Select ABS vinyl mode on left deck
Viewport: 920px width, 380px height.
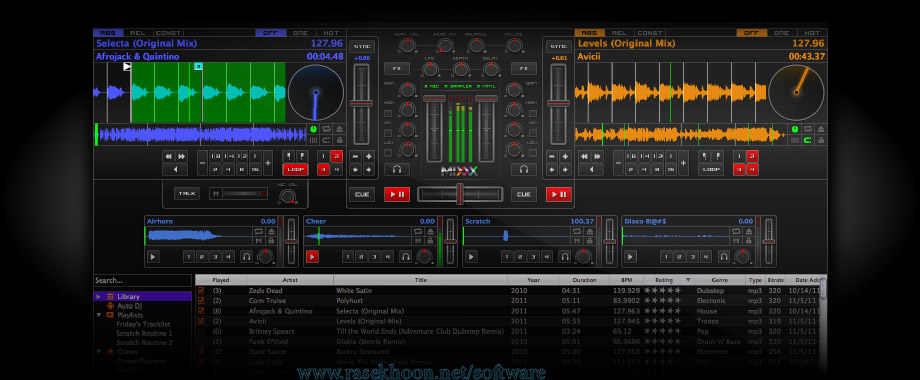point(107,33)
